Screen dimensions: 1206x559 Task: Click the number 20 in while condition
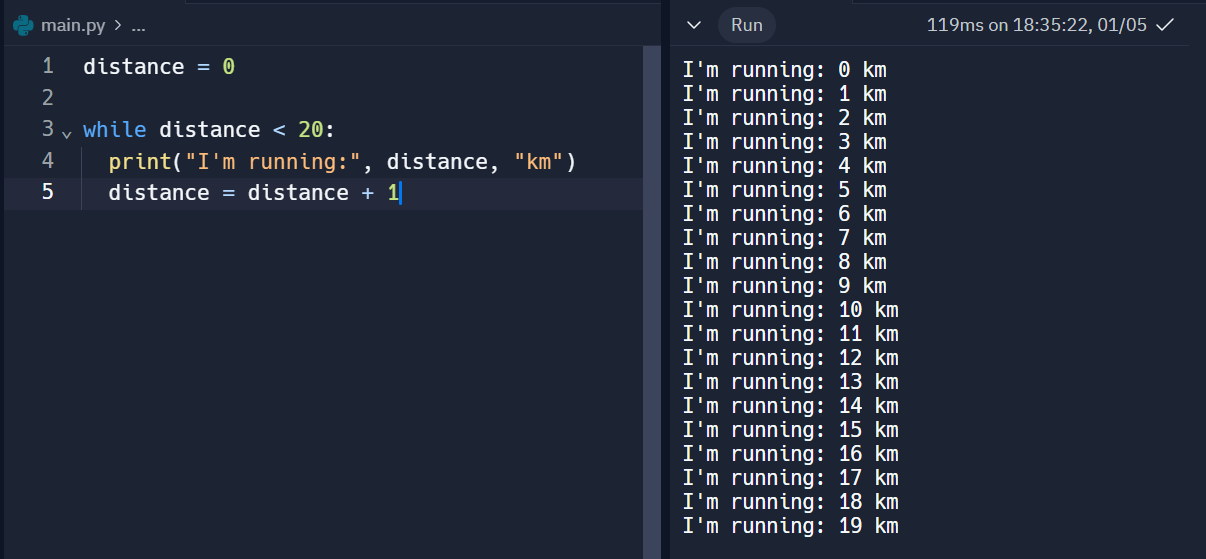[310, 130]
